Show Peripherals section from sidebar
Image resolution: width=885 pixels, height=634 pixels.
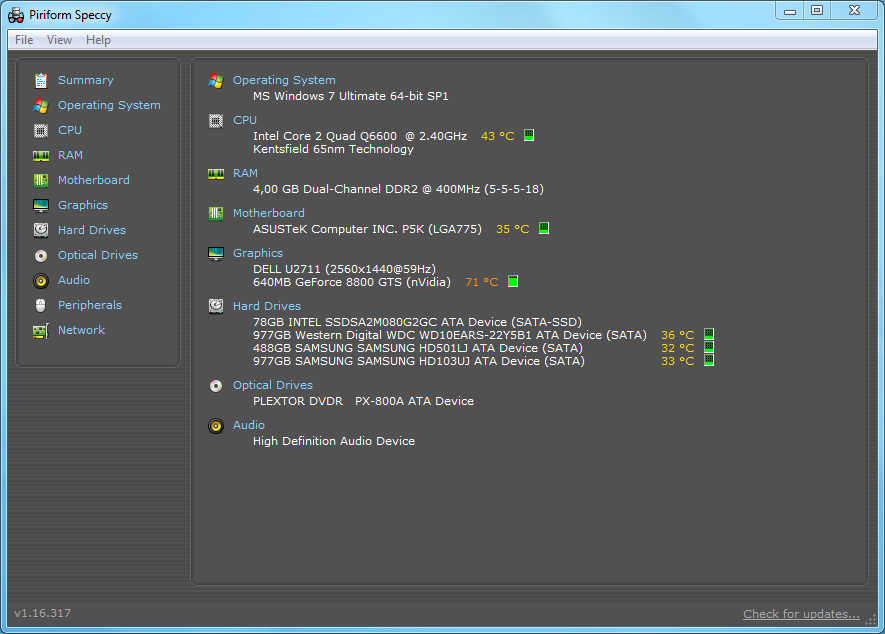[x=90, y=305]
